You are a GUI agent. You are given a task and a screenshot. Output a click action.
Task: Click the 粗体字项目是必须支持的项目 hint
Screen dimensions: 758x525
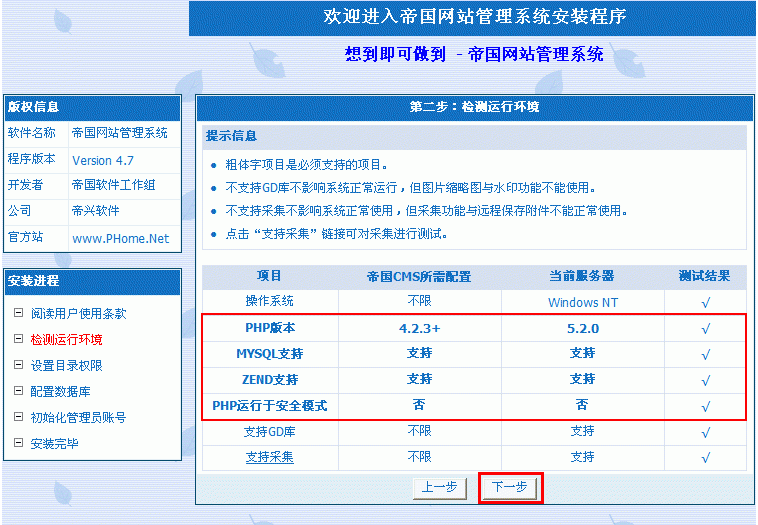pos(306,165)
